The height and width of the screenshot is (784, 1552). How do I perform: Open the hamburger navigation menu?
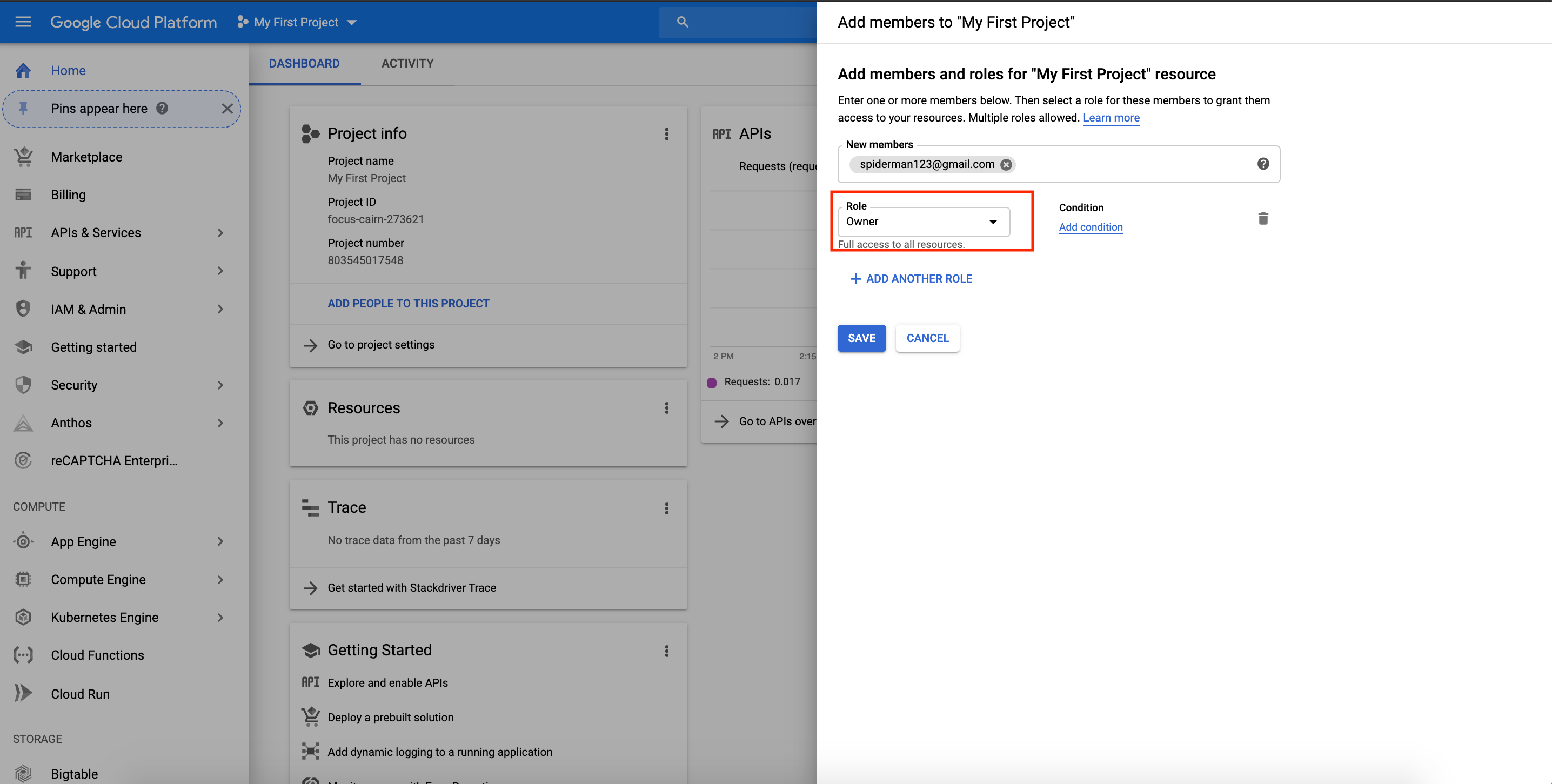coord(23,22)
